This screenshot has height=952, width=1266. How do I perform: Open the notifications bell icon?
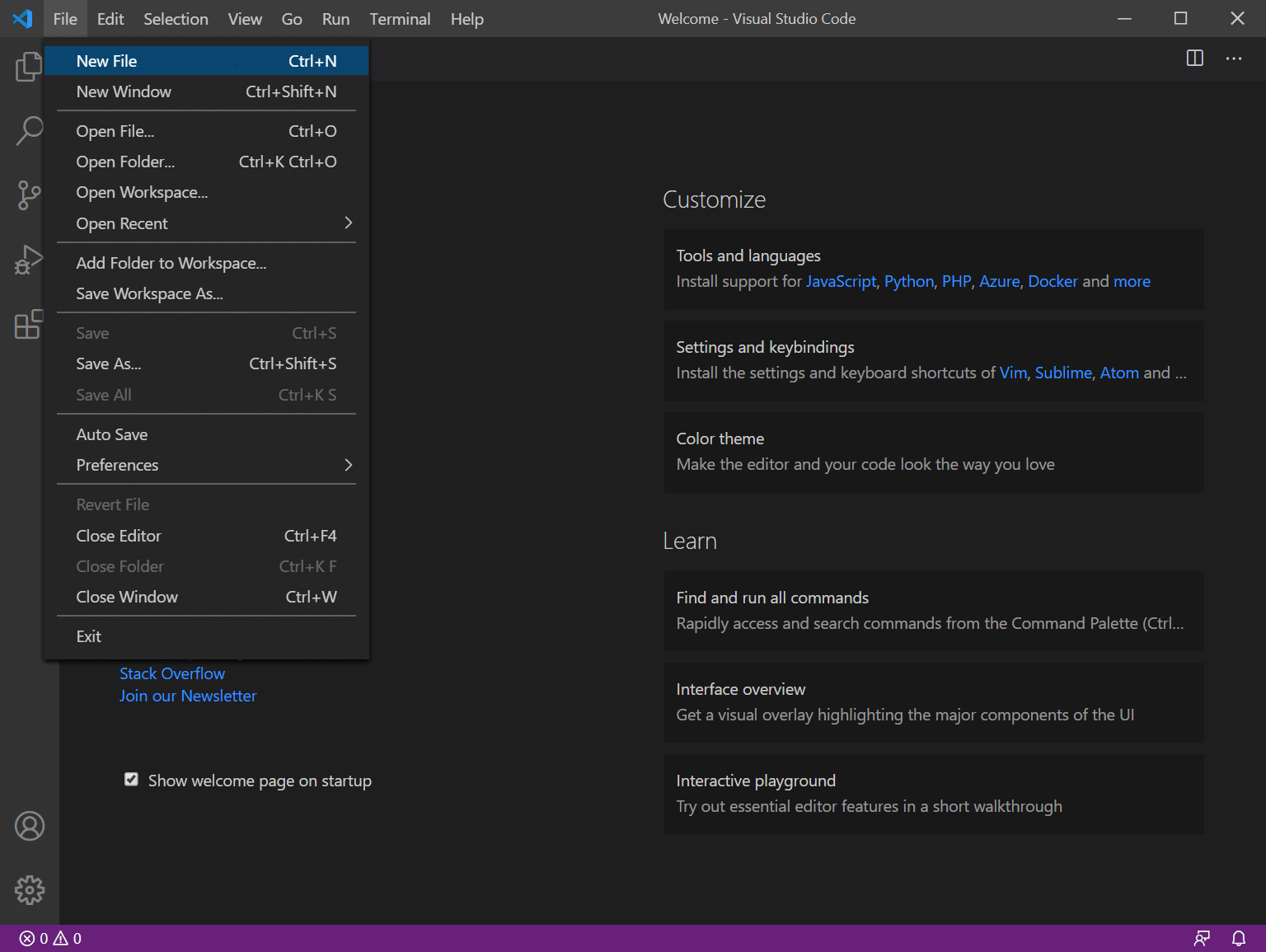coord(1239,938)
